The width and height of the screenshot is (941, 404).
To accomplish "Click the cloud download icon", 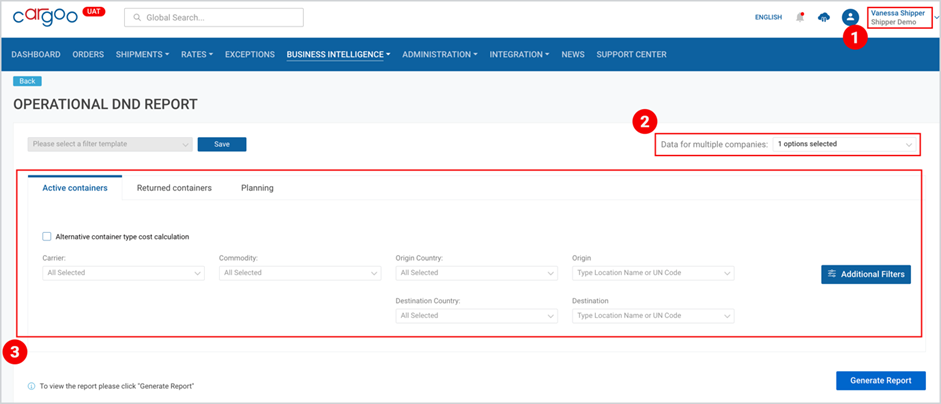I will pos(824,17).
